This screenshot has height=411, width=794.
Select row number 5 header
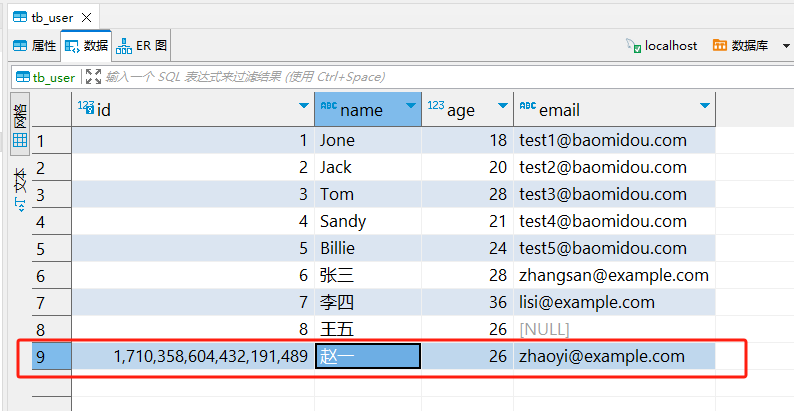click(x=52, y=249)
